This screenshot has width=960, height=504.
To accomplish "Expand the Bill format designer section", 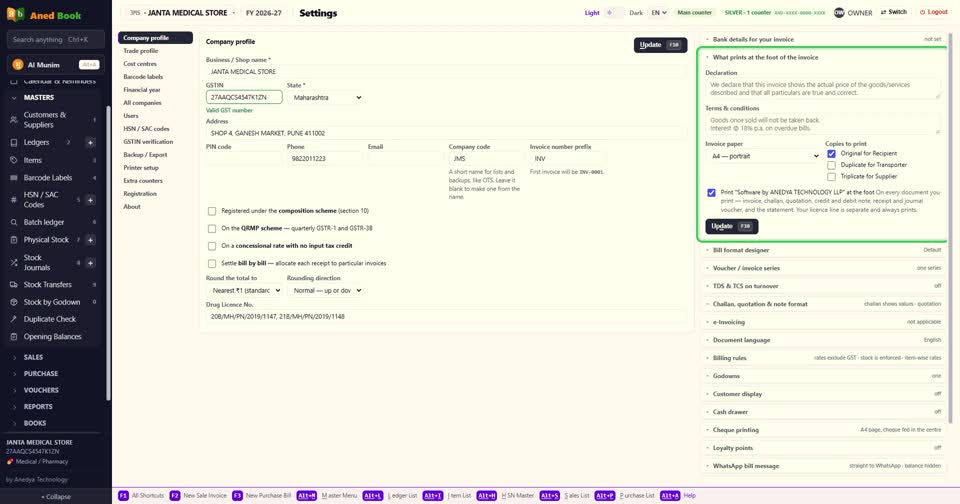I will click(x=823, y=250).
